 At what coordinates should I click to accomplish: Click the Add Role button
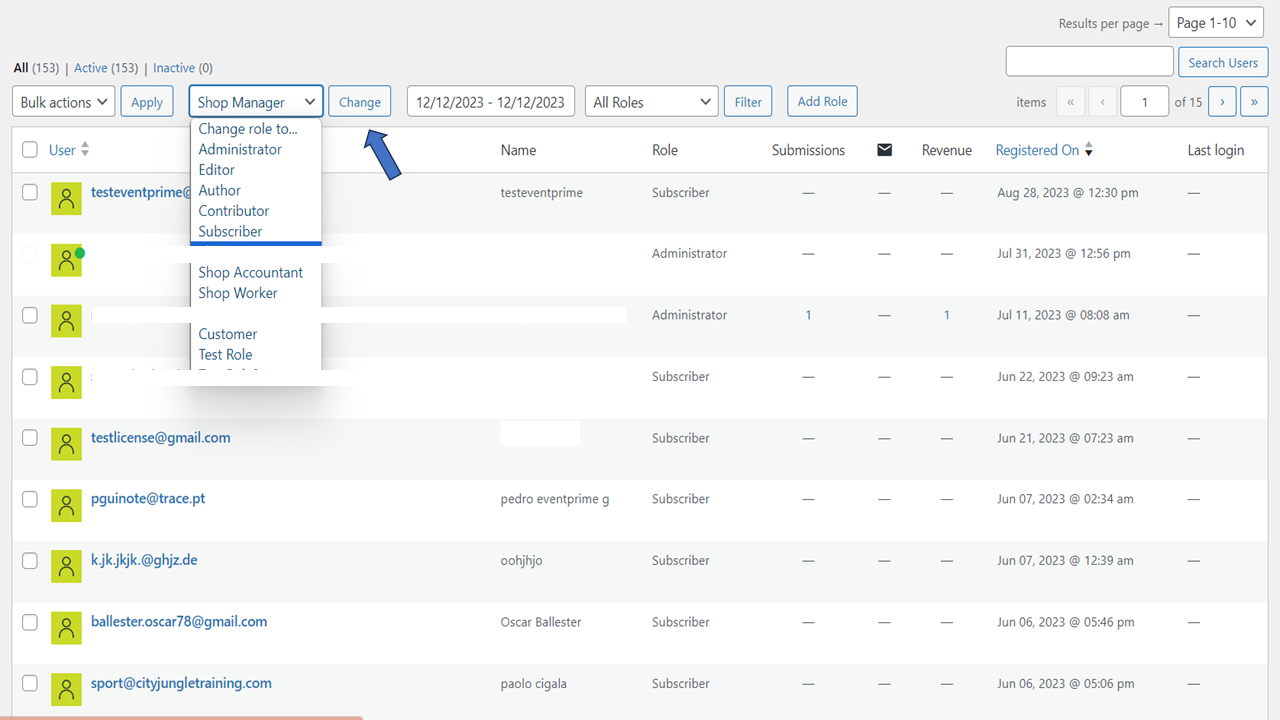(x=822, y=101)
